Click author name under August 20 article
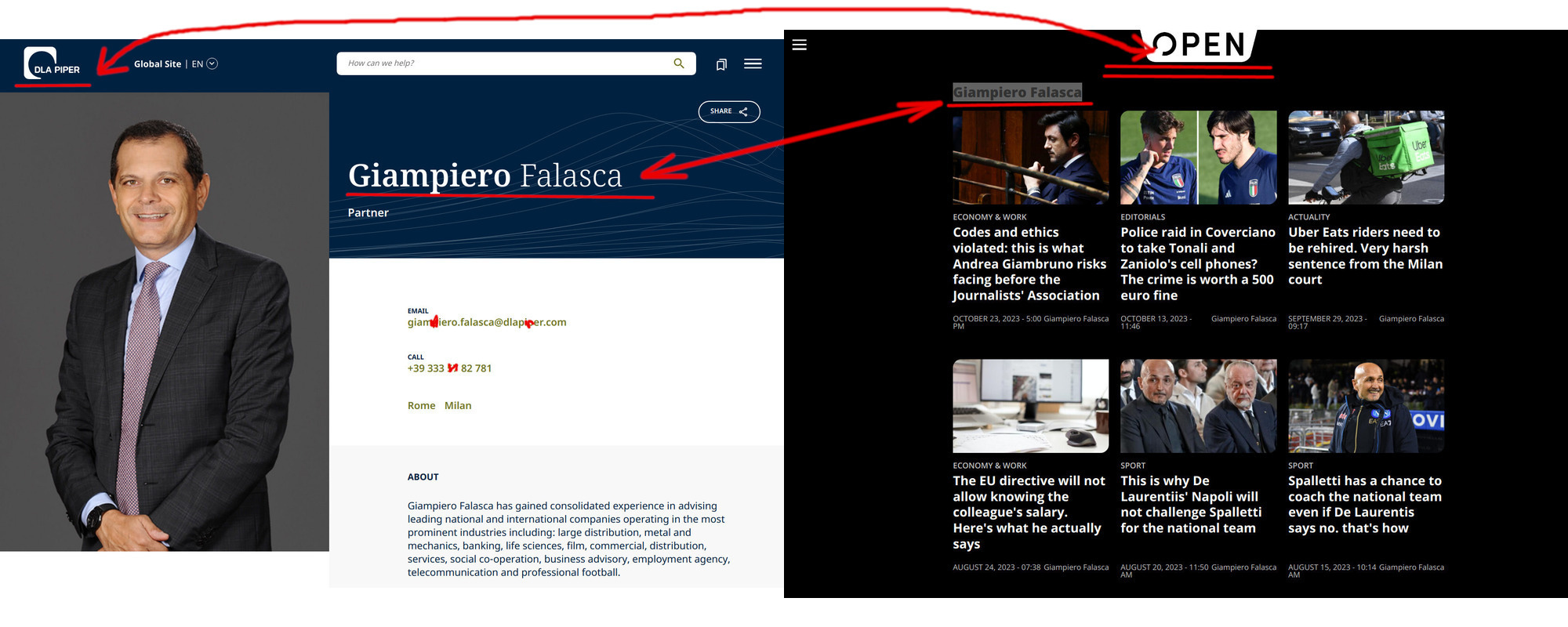This screenshot has height=627, width=1568. tap(1243, 567)
